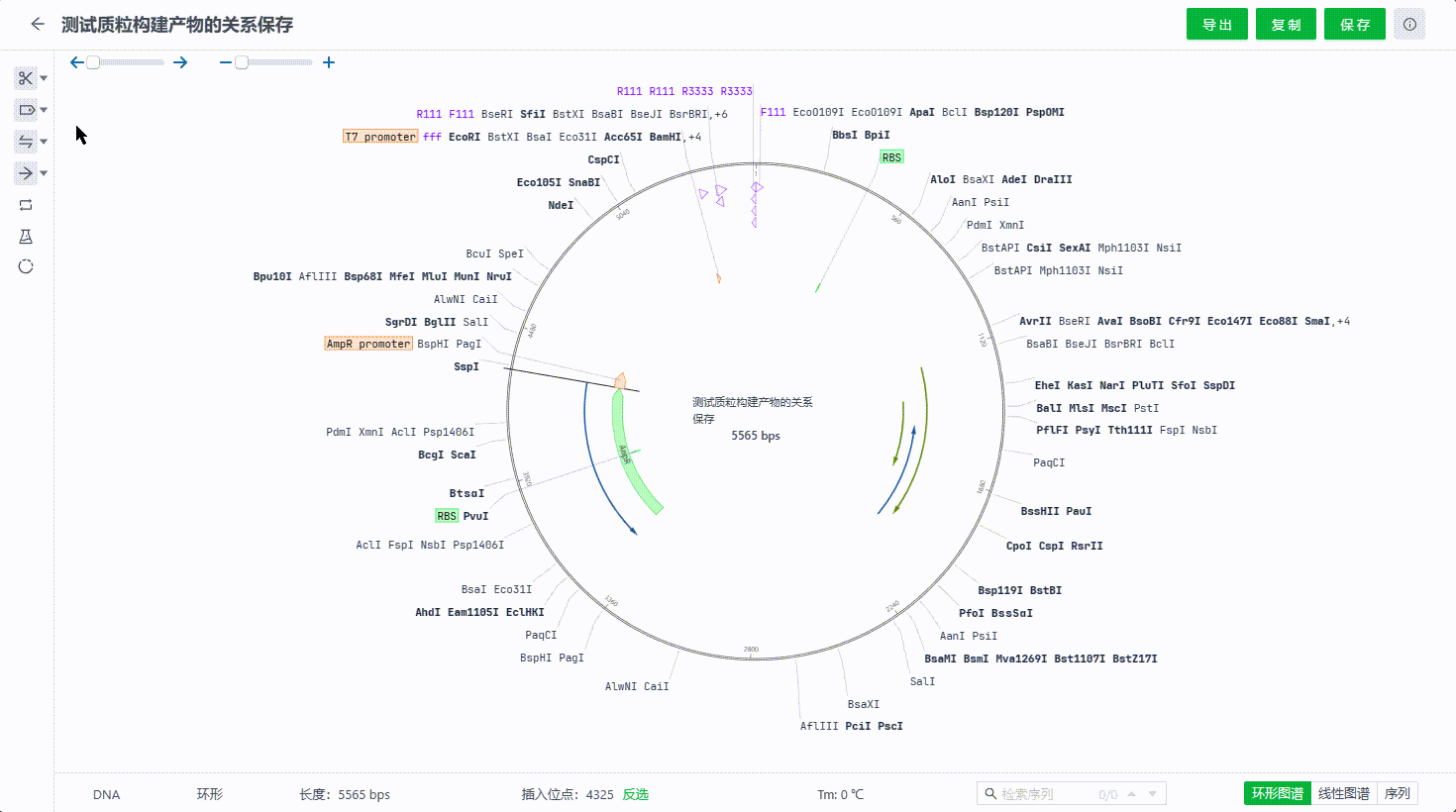Click the double-arrow swap icon
The width and height of the screenshot is (1456, 812).
[26, 142]
